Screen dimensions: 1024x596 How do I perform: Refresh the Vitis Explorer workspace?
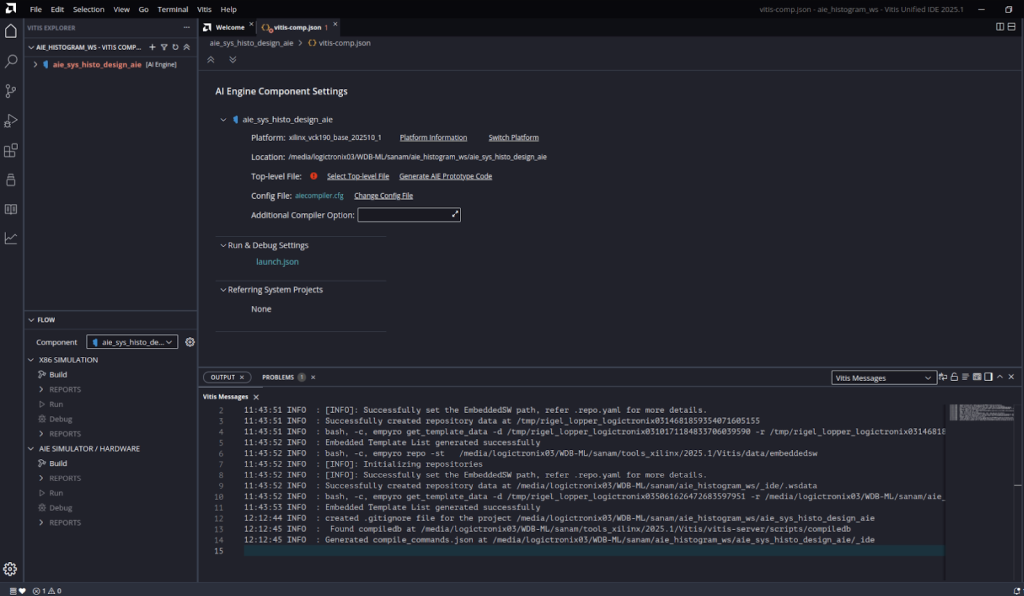pos(175,47)
